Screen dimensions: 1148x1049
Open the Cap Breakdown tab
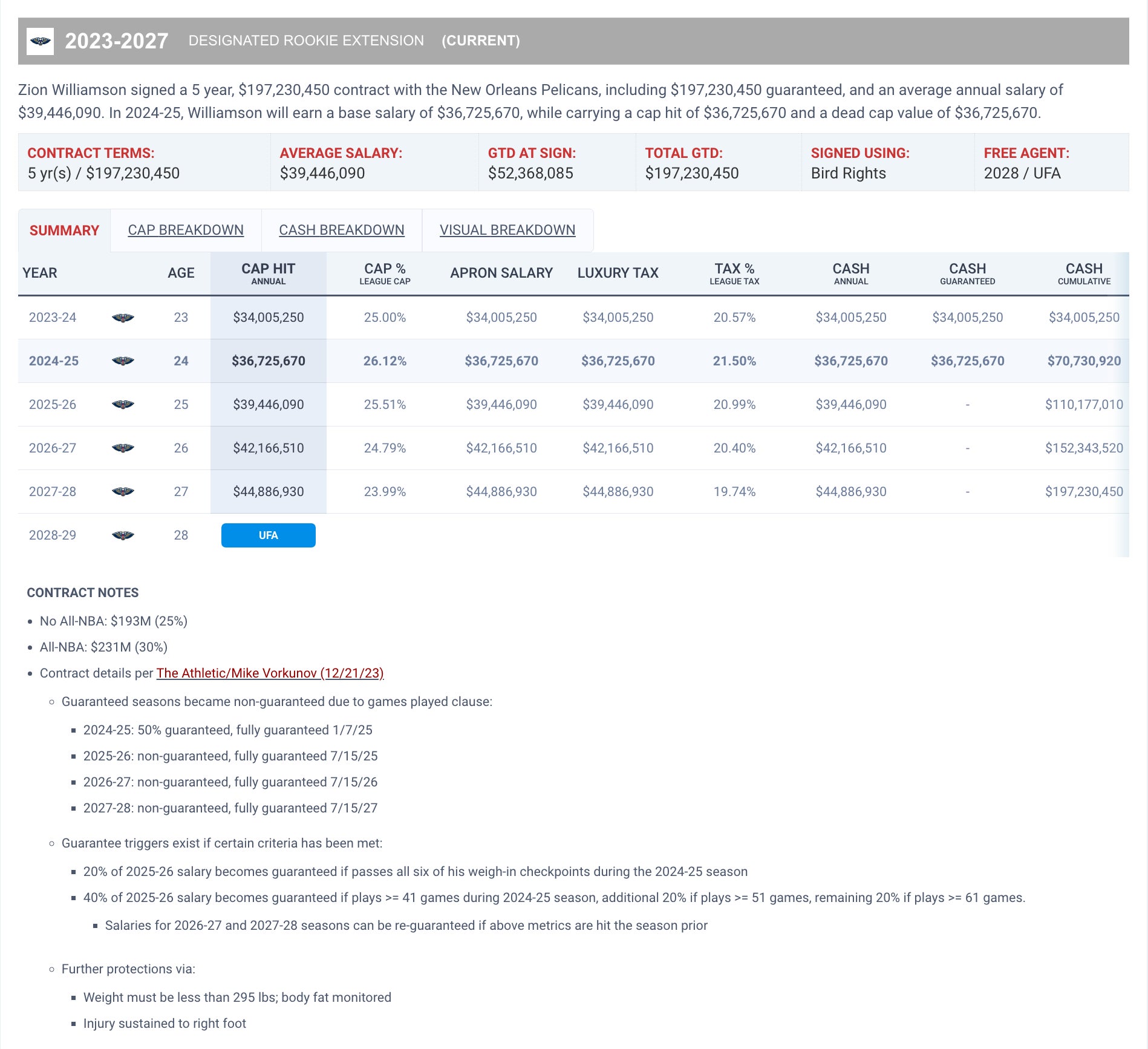186,230
